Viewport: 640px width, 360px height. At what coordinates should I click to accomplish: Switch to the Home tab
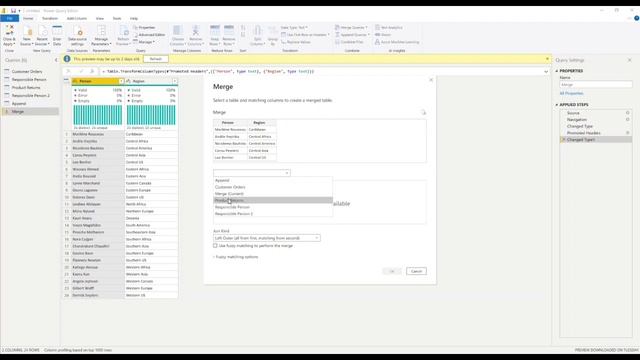[28, 18]
